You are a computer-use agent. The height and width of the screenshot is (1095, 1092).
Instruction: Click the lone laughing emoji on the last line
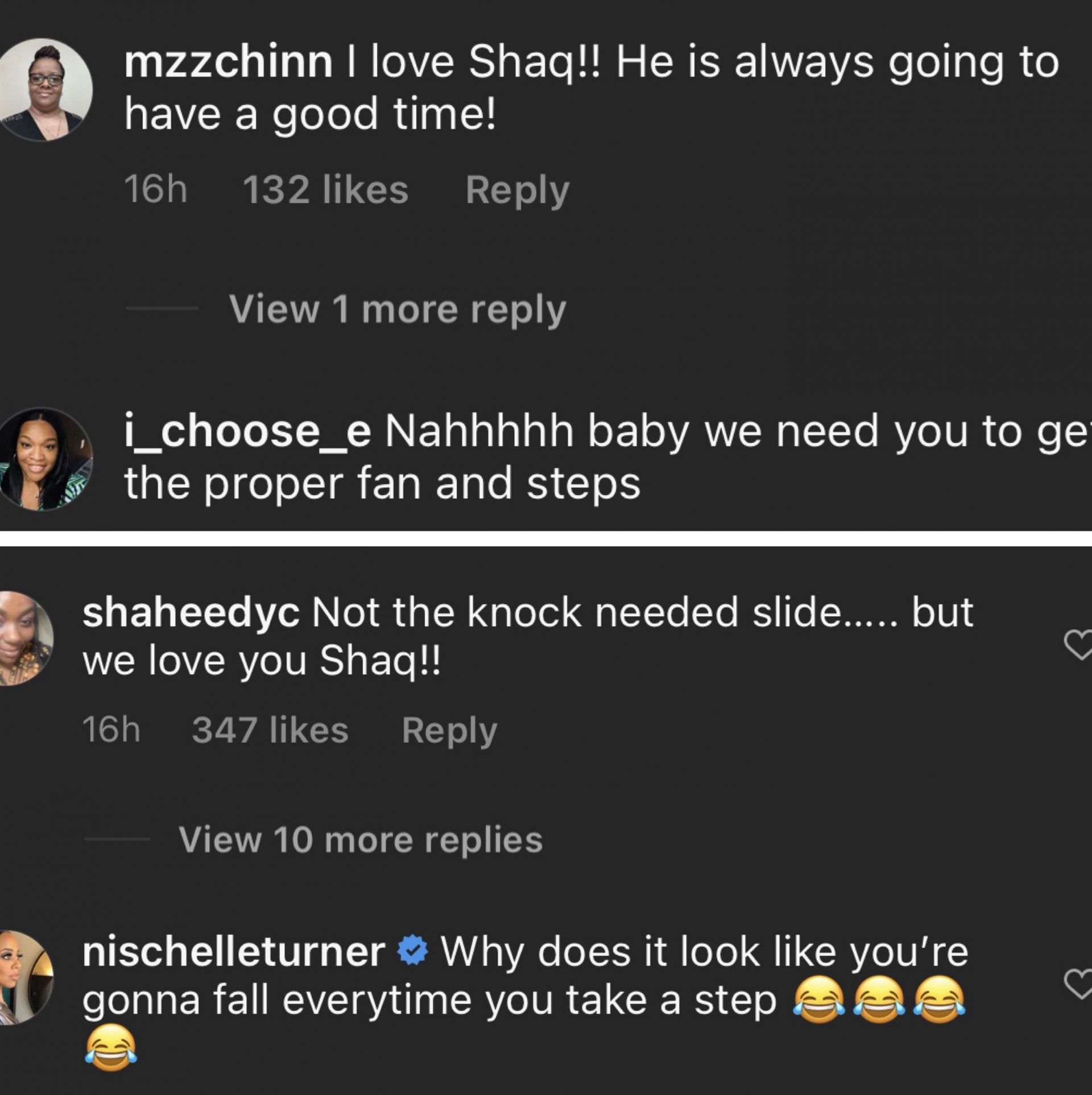click(x=111, y=1047)
